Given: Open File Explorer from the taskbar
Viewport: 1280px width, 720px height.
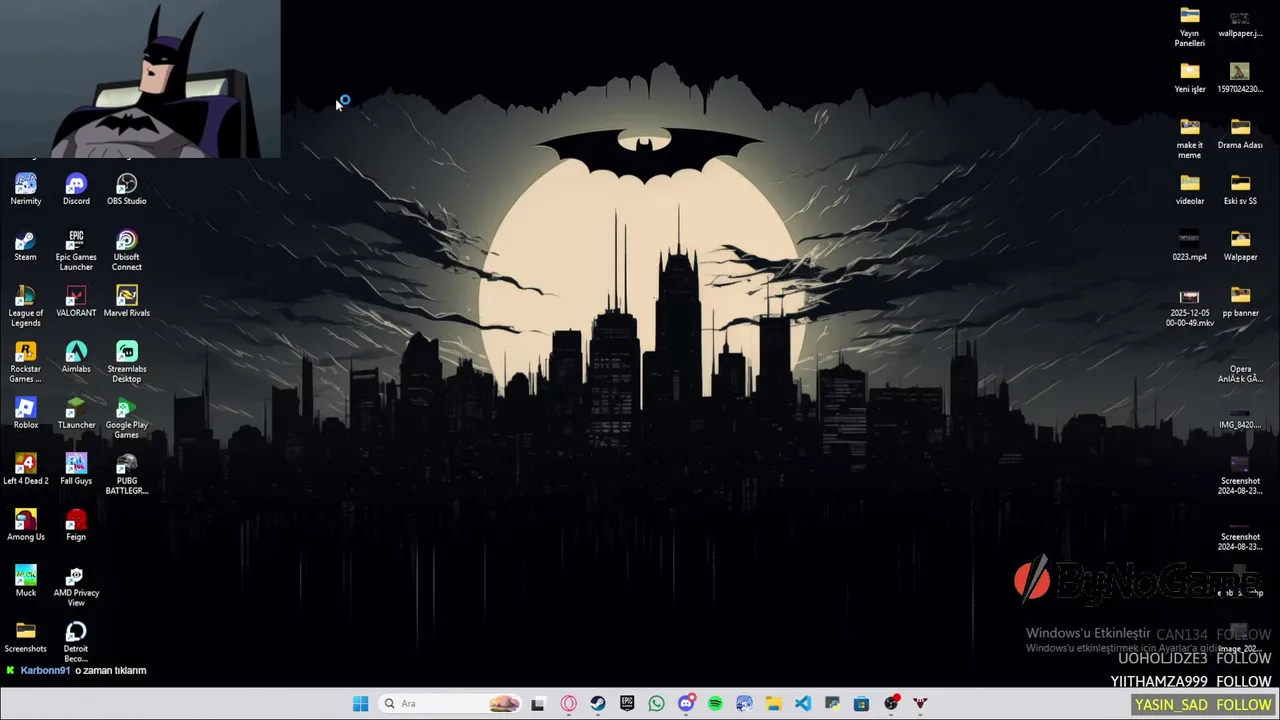Looking at the screenshot, I should 773,704.
